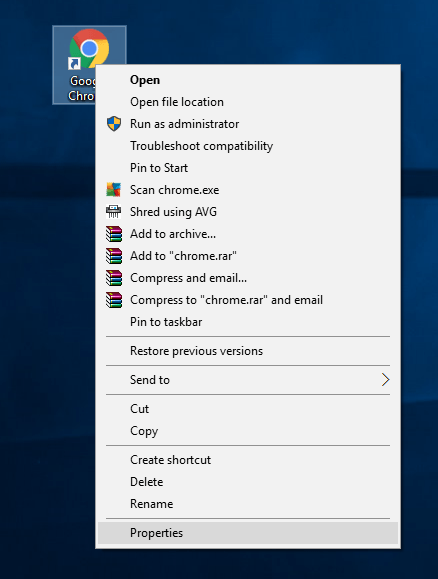This screenshot has width=438, height=579.
Task: Click Add to archive... entry
Action: pos(248,234)
